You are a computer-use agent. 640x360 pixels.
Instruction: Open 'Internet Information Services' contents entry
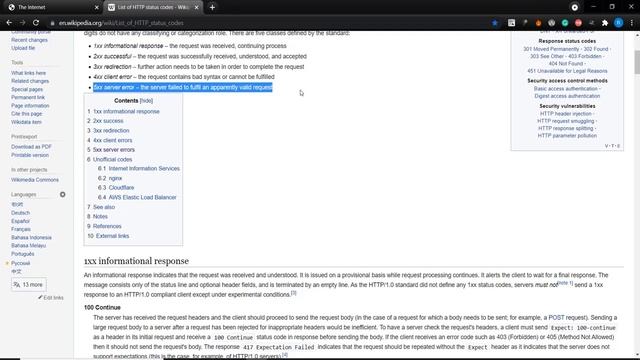pyautogui.click(x=144, y=168)
